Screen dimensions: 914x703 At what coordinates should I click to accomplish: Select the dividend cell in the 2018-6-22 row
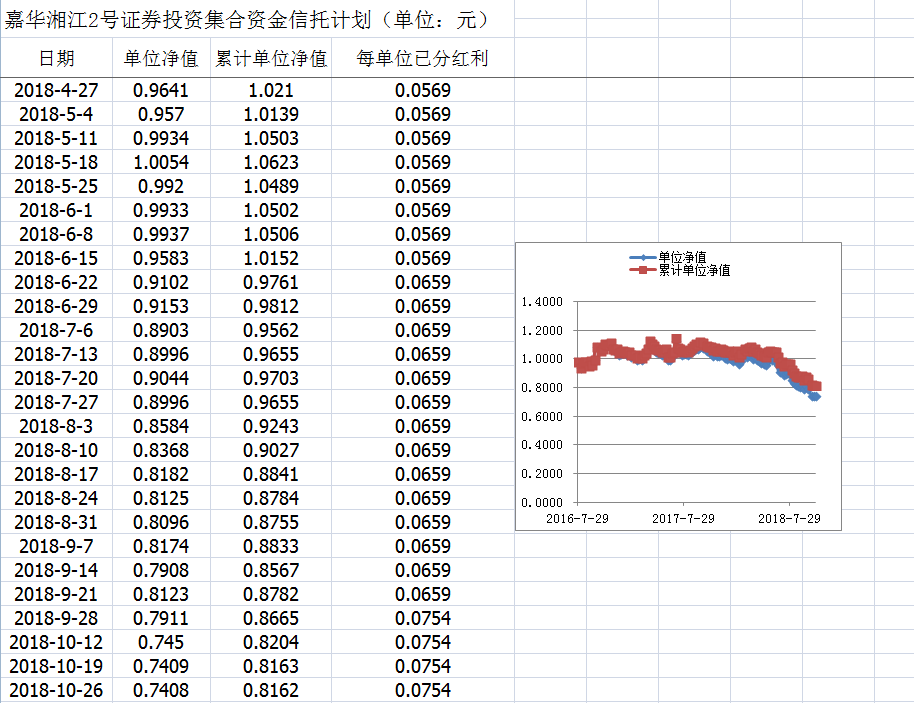pyautogui.click(x=423, y=282)
